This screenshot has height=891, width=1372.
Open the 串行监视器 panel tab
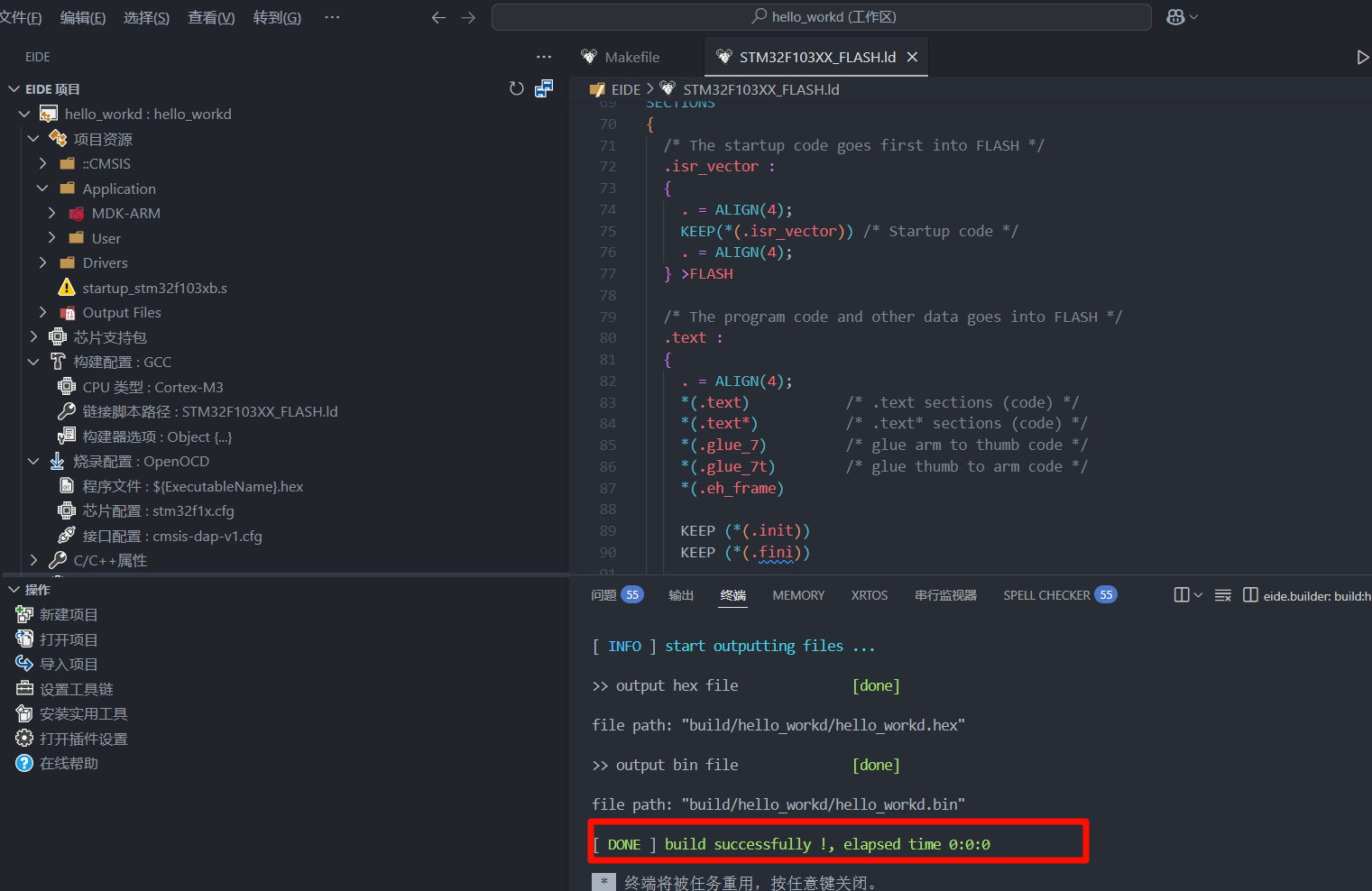[945, 595]
